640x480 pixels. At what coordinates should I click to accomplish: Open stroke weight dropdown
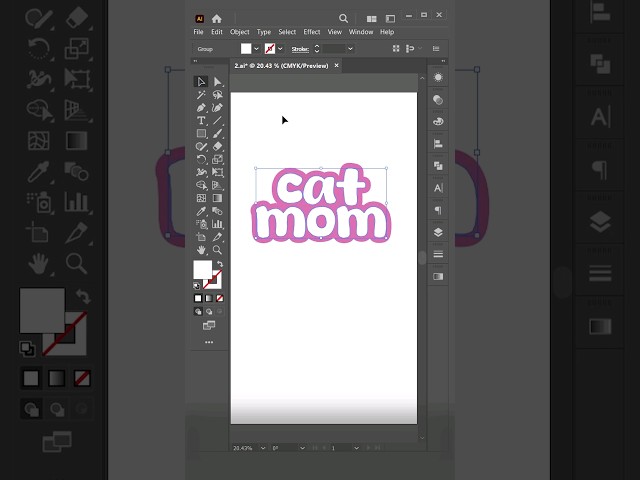click(x=350, y=49)
